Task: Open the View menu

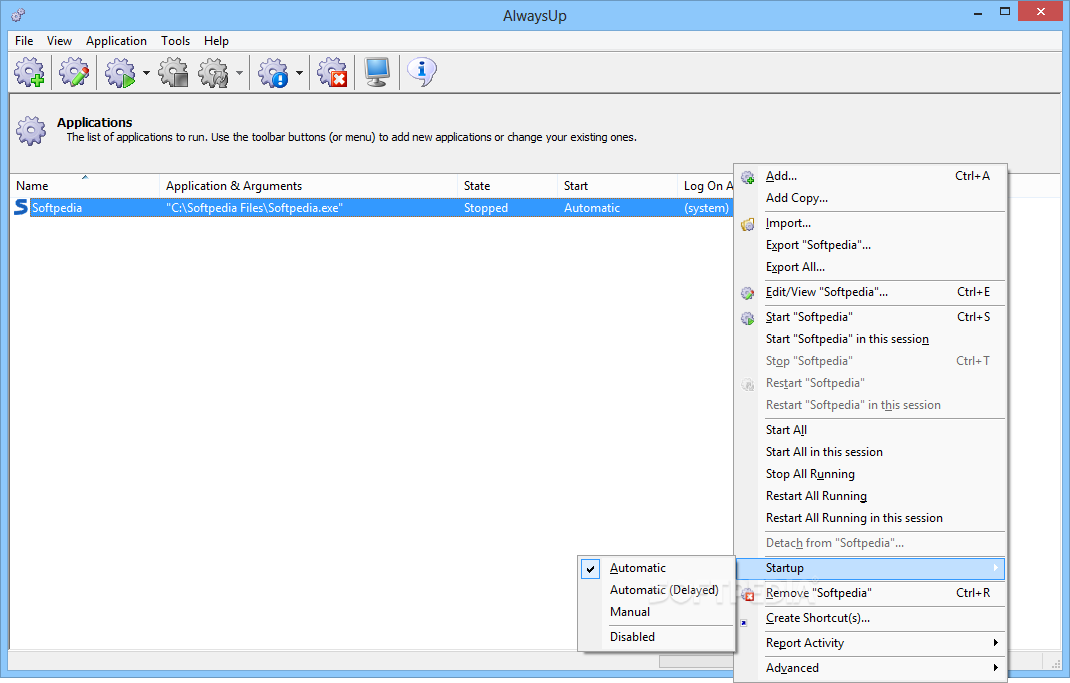Action: pyautogui.click(x=59, y=41)
